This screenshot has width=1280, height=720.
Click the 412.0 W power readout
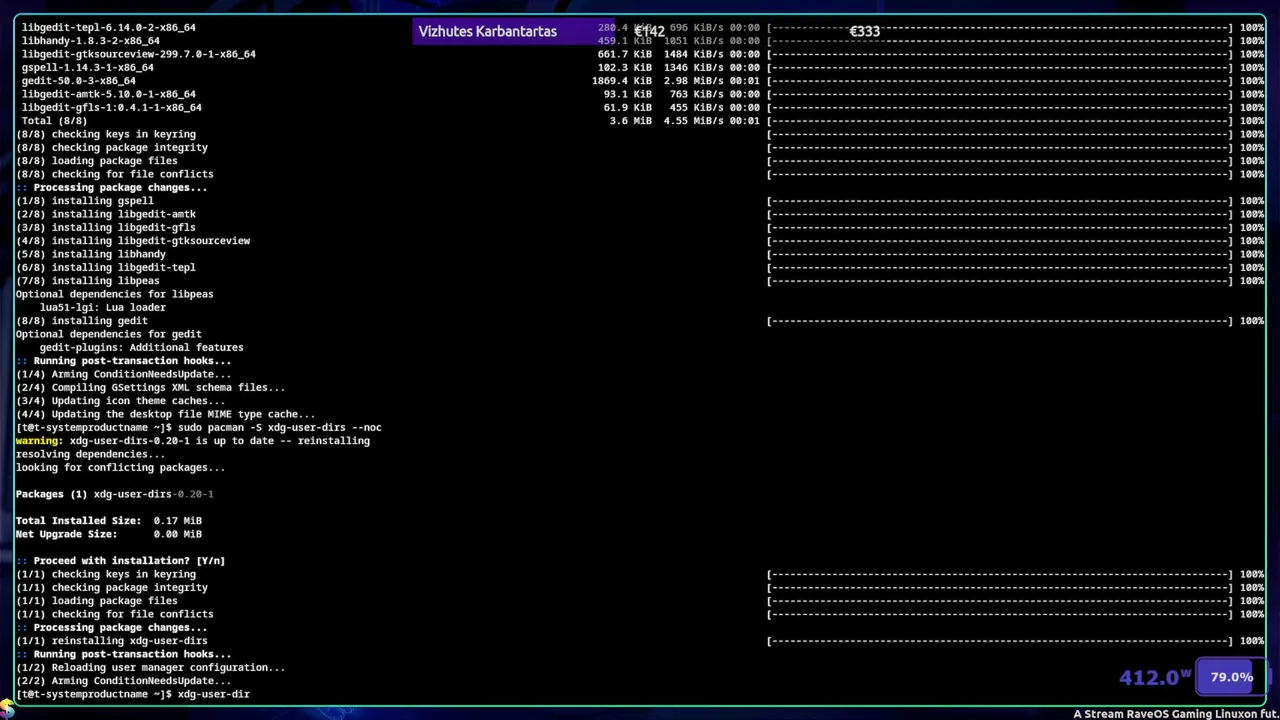[1155, 677]
